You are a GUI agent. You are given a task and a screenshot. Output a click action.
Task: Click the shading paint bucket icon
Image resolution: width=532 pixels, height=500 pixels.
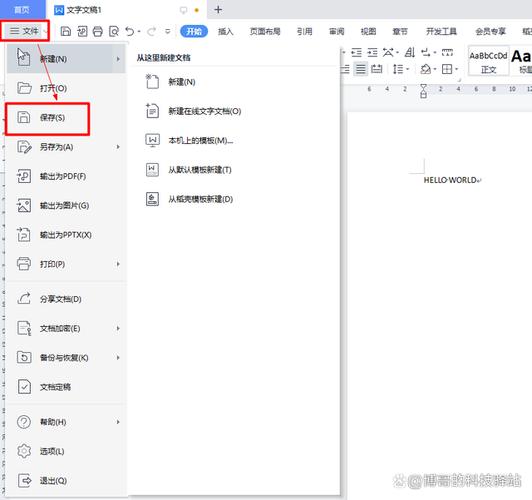425,69
